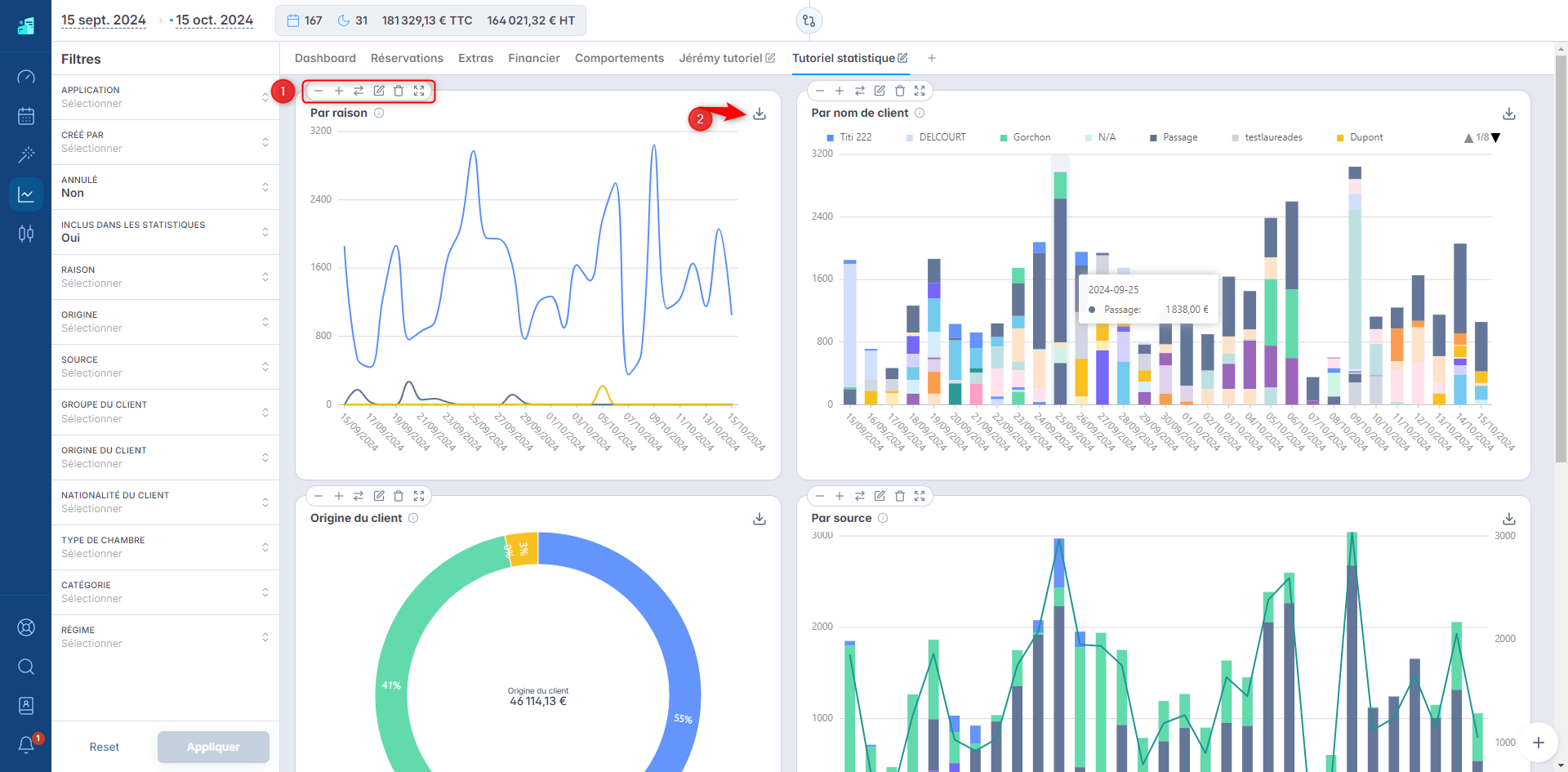Open the Source filter dropdown
Screen dimensions: 1568x772
pyautogui.click(x=165, y=367)
